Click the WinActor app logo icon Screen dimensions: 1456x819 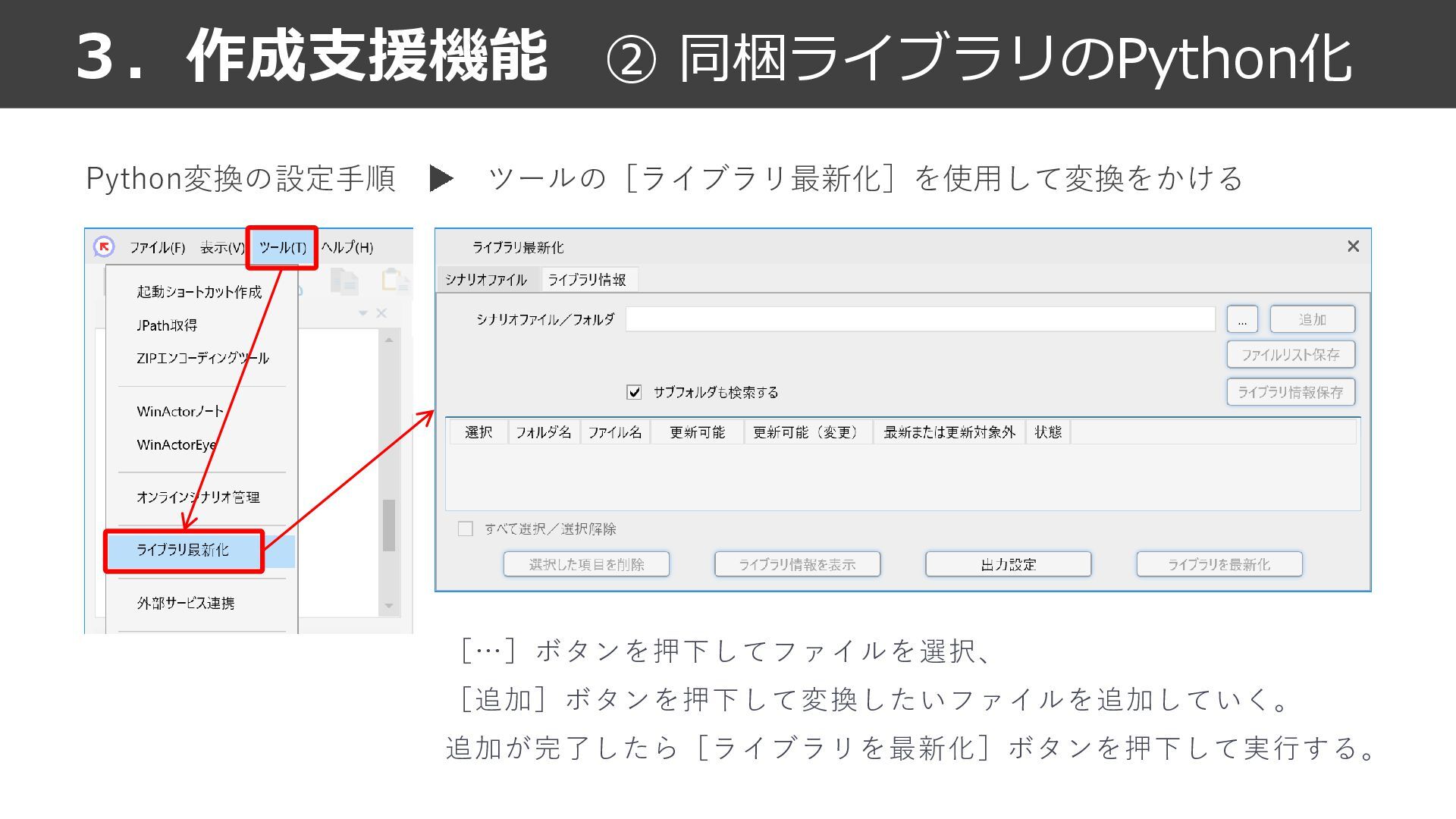(104, 246)
